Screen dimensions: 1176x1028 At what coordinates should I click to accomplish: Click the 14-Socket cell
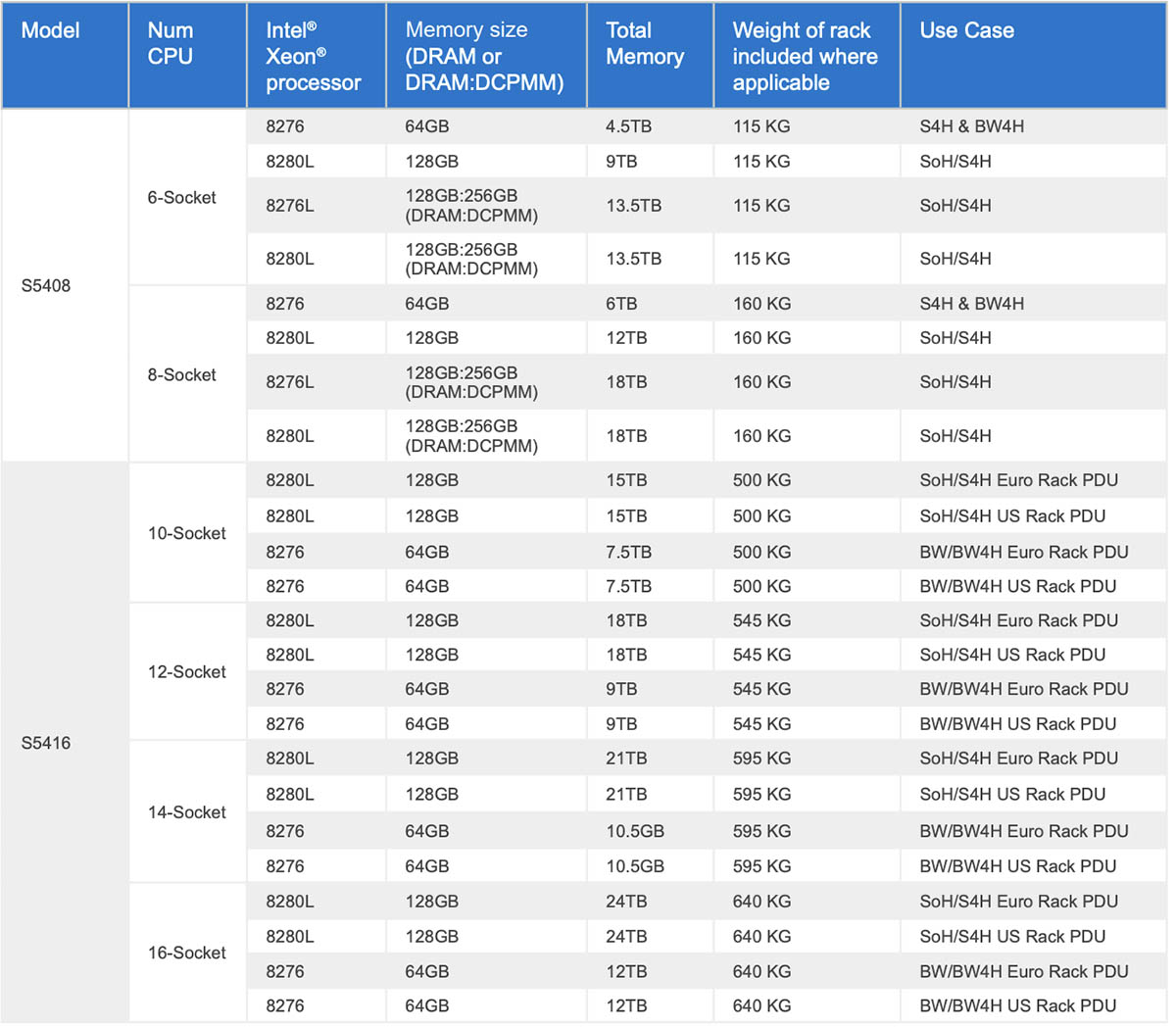(187, 811)
